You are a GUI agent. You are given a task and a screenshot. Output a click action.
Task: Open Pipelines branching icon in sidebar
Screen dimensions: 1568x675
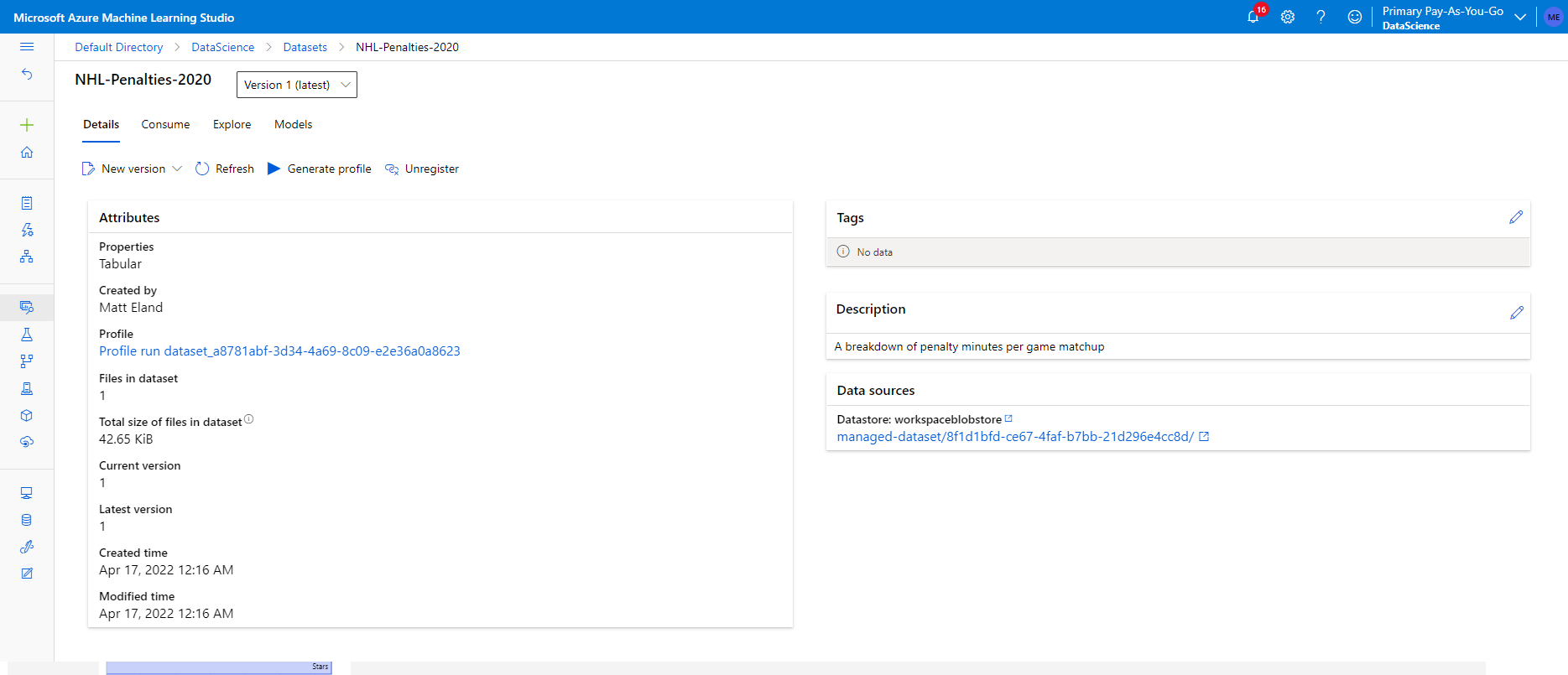[x=27, y=361]
